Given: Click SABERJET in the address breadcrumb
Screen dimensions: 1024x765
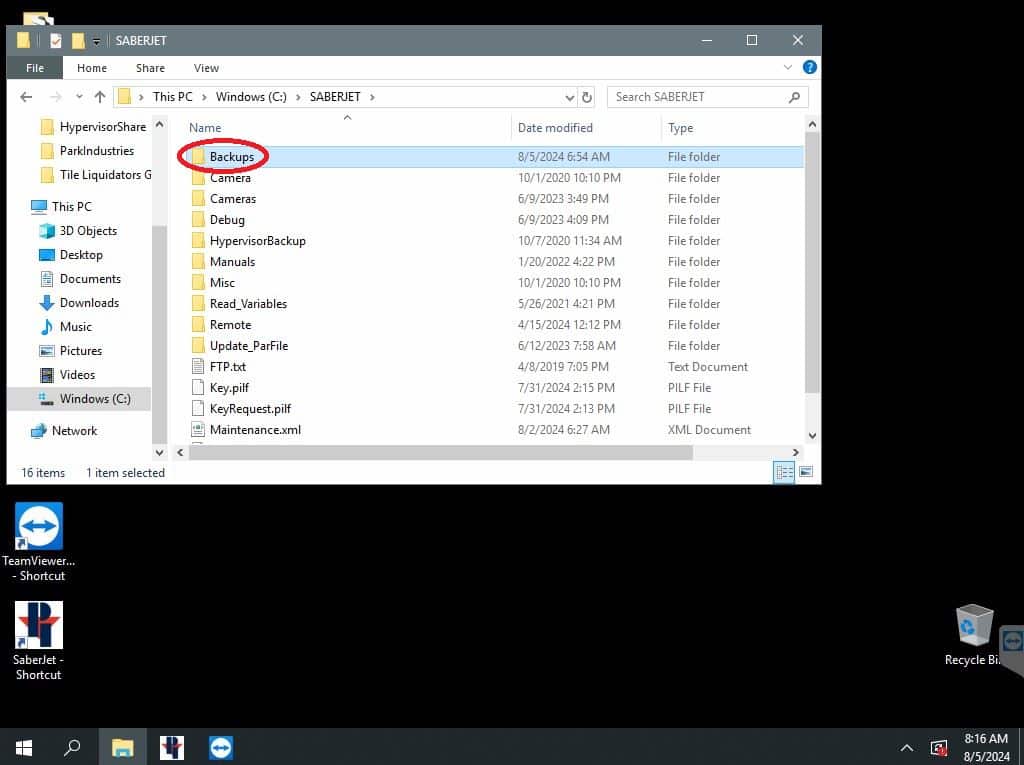Looking at the screenshot, I should (335, 97).
